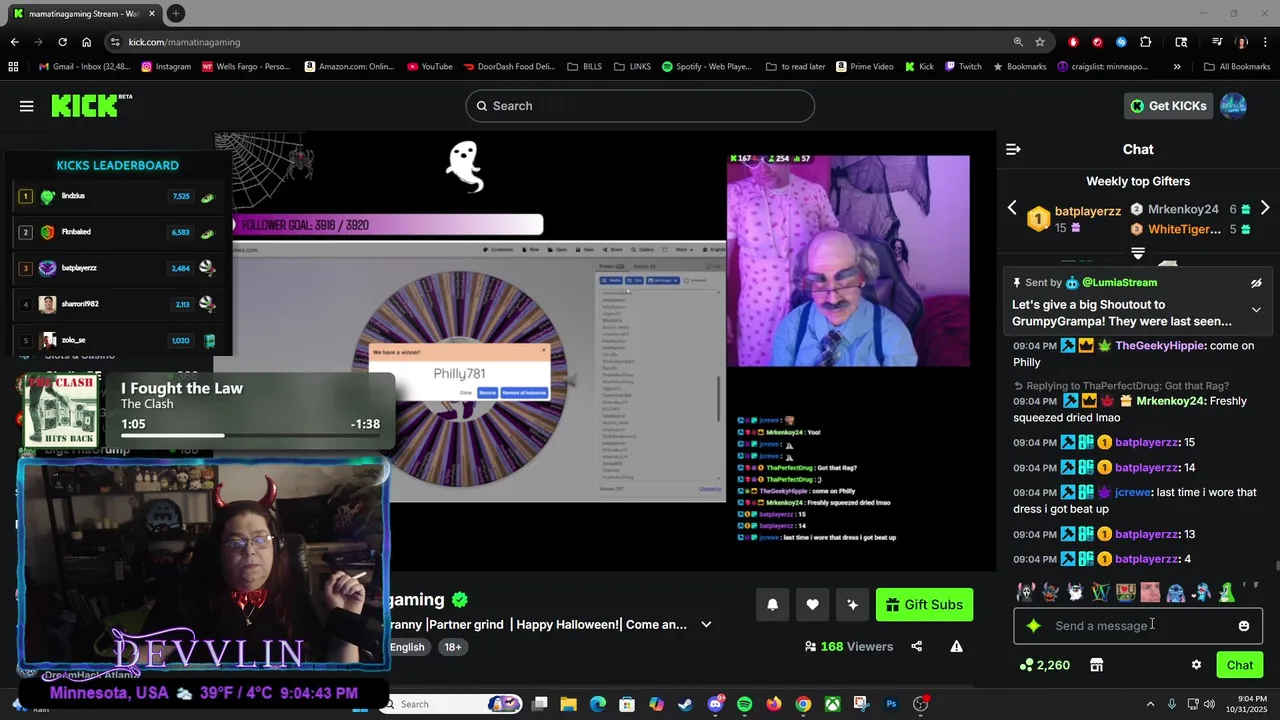Open the chat shop icon
Viewport: 1280px width, 720px height.
[x=1096, y=665]
